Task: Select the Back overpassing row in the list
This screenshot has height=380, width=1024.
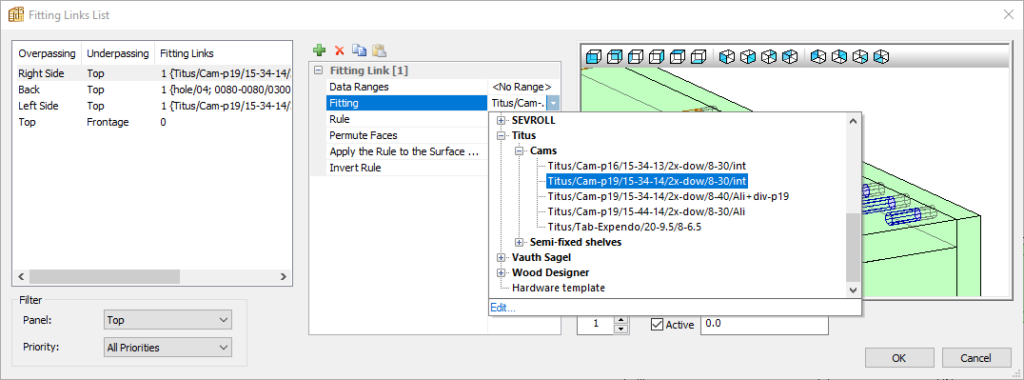Action: coord(153,89)
